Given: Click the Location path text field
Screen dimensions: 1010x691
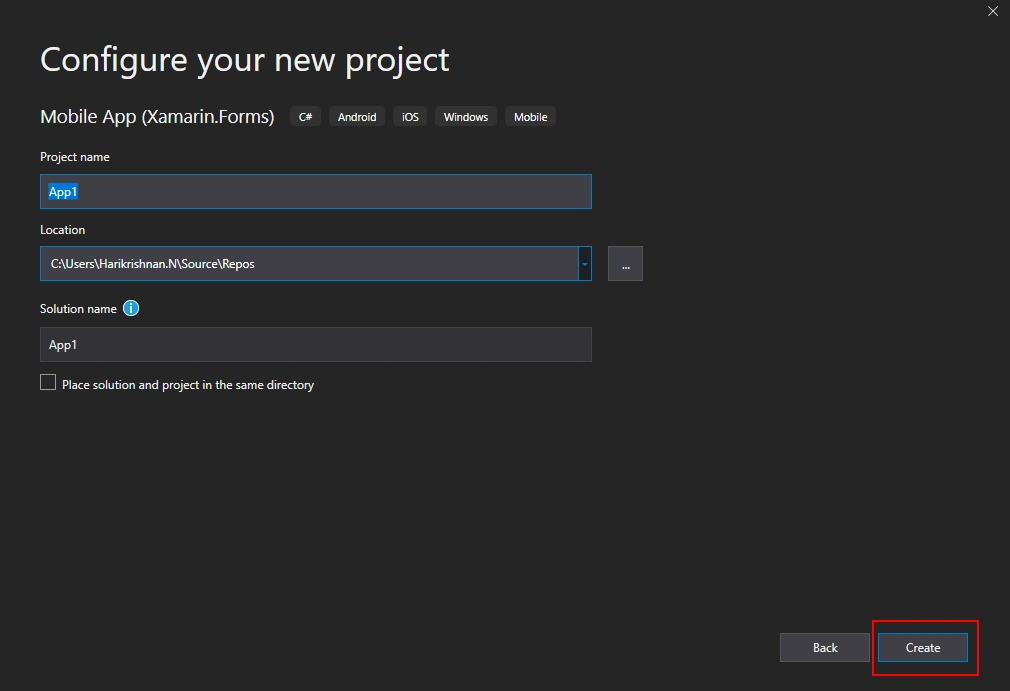Looking at the screenshot, I should tap(309, 264).
